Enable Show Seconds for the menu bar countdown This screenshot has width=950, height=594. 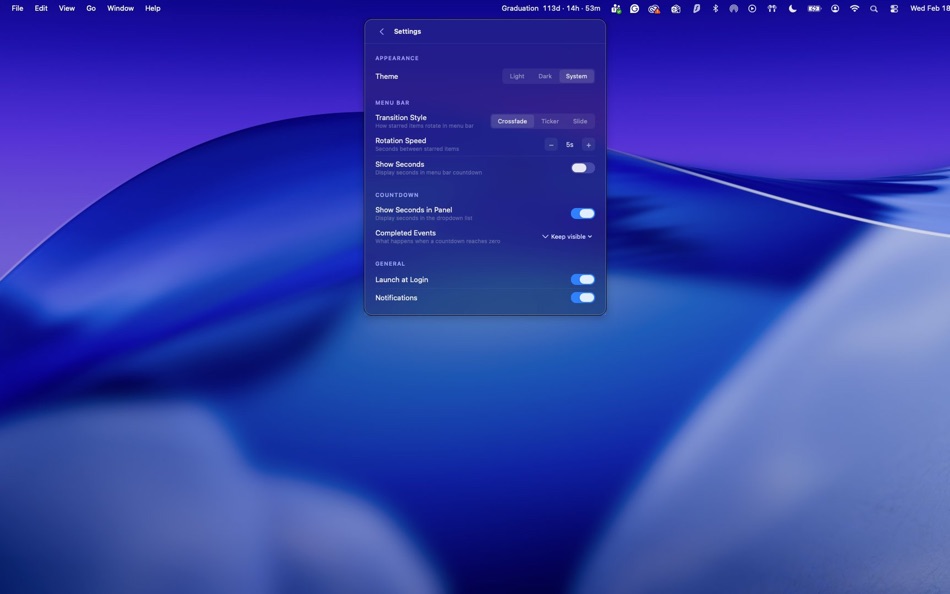(583, 167)
